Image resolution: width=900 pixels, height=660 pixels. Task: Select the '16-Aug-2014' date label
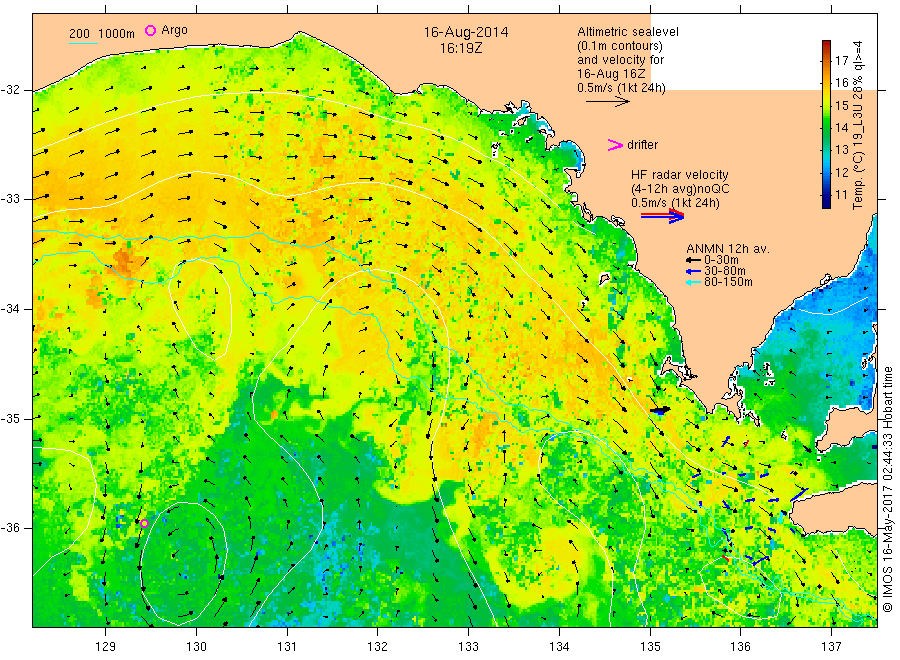pos(466,32)
